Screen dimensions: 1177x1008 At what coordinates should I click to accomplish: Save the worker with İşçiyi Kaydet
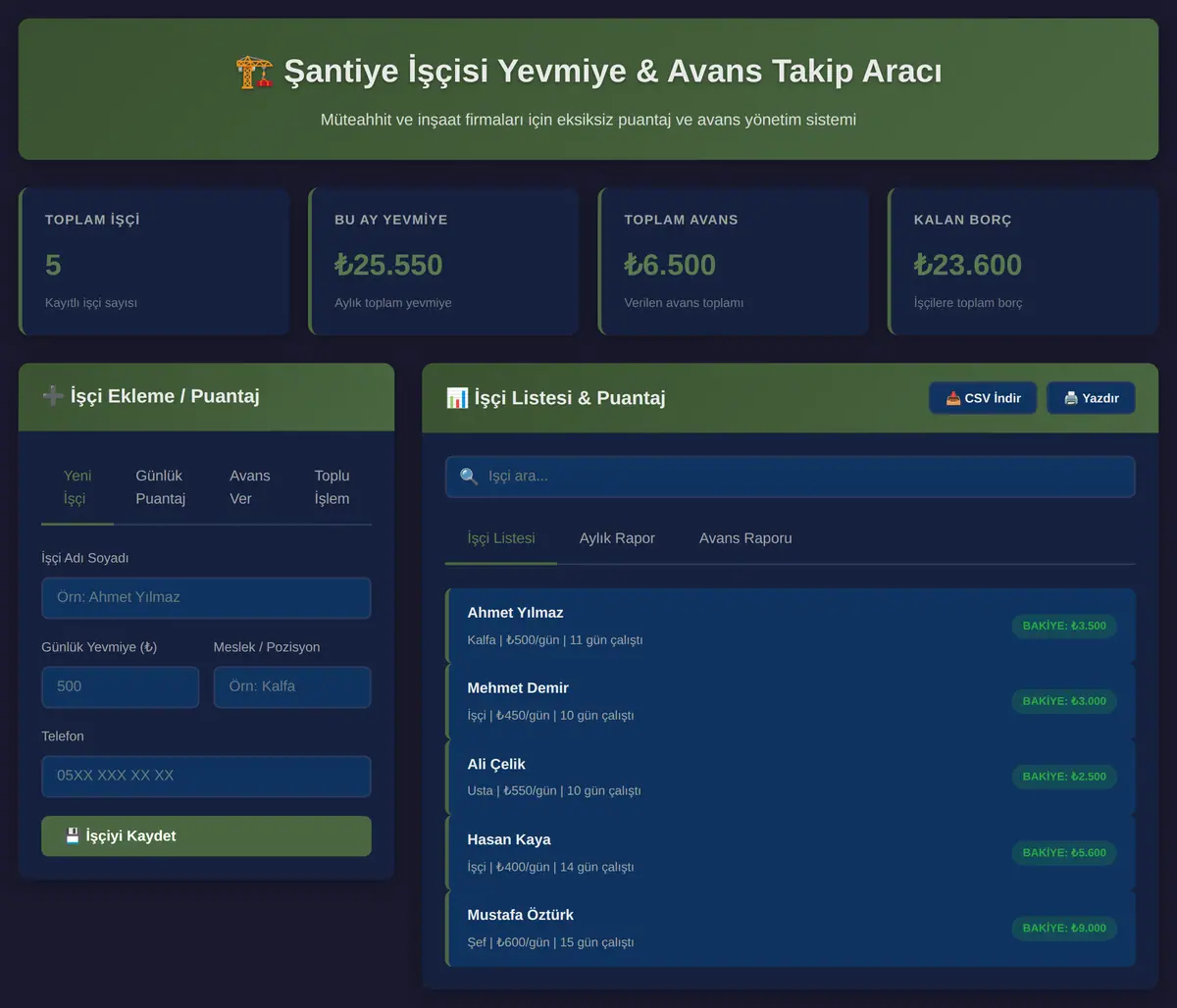pos(206,836)
